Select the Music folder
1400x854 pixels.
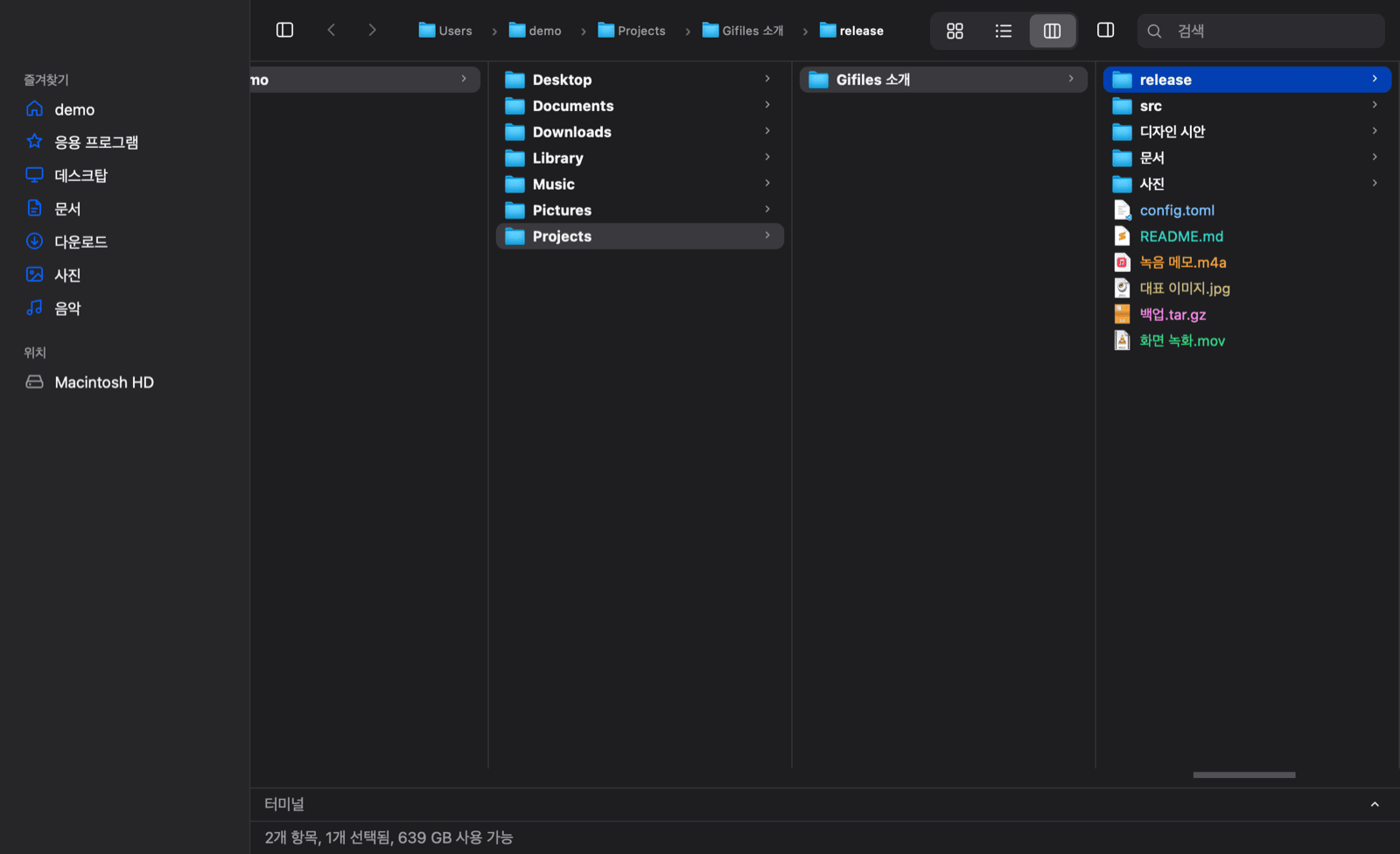coord(640,184)
